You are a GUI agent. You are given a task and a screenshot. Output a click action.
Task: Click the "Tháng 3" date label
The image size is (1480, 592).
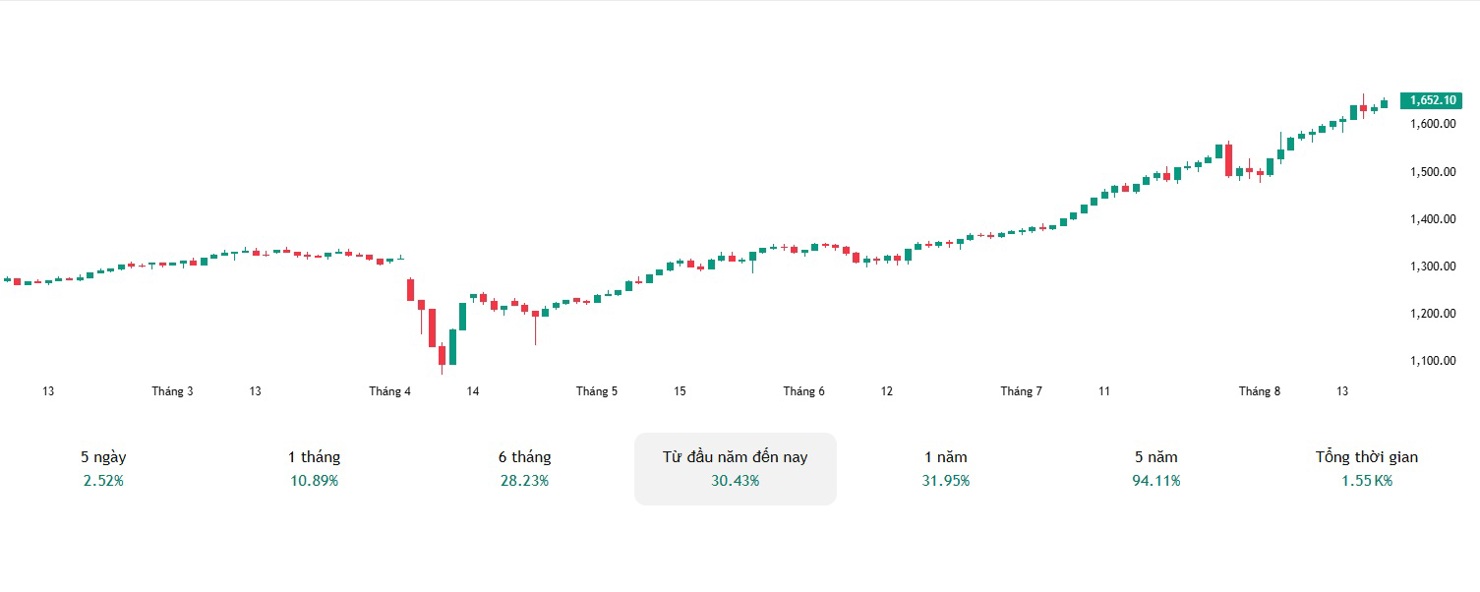click(173, 391)
